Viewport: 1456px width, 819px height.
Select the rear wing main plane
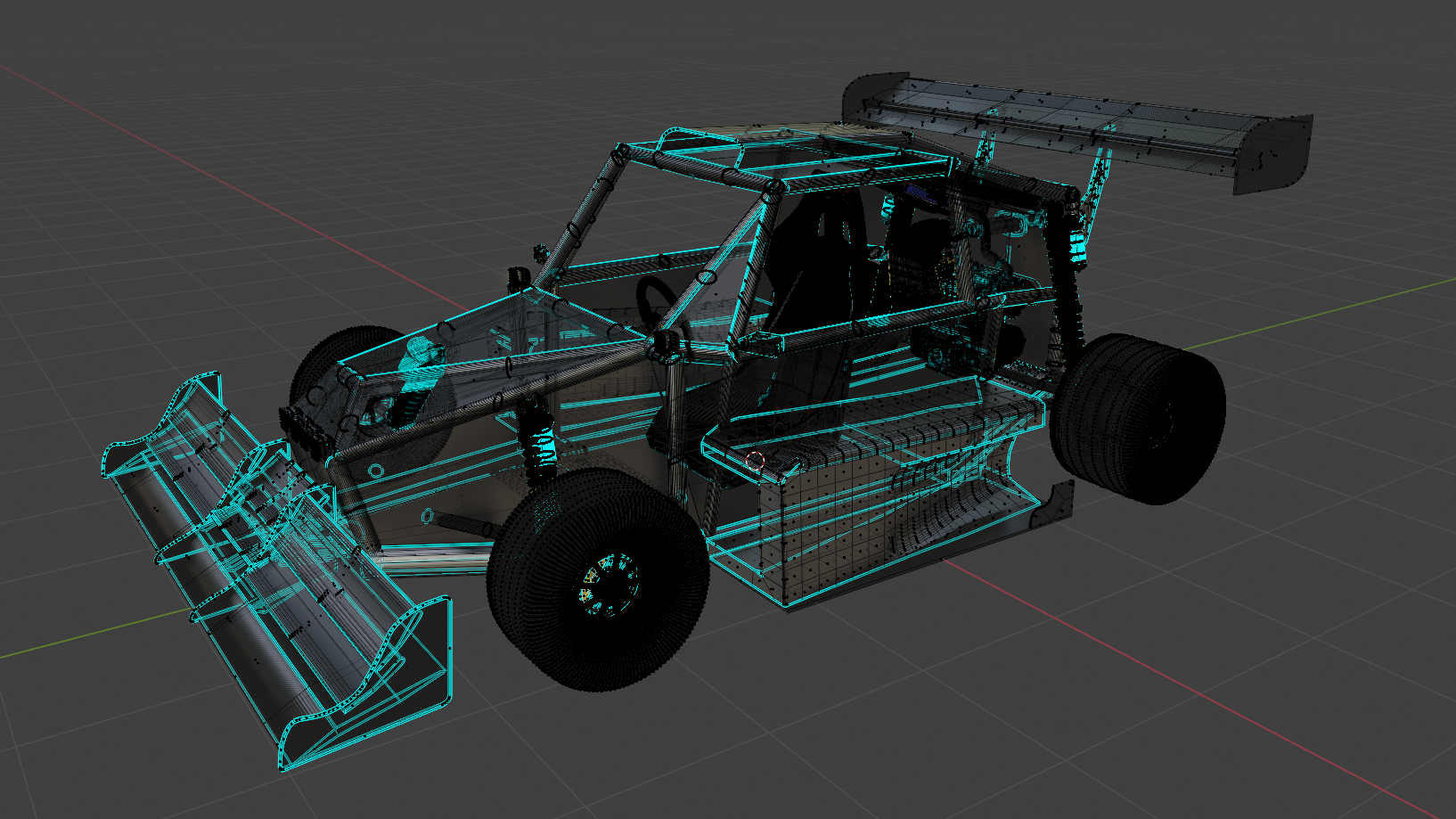coord(1069,125)
